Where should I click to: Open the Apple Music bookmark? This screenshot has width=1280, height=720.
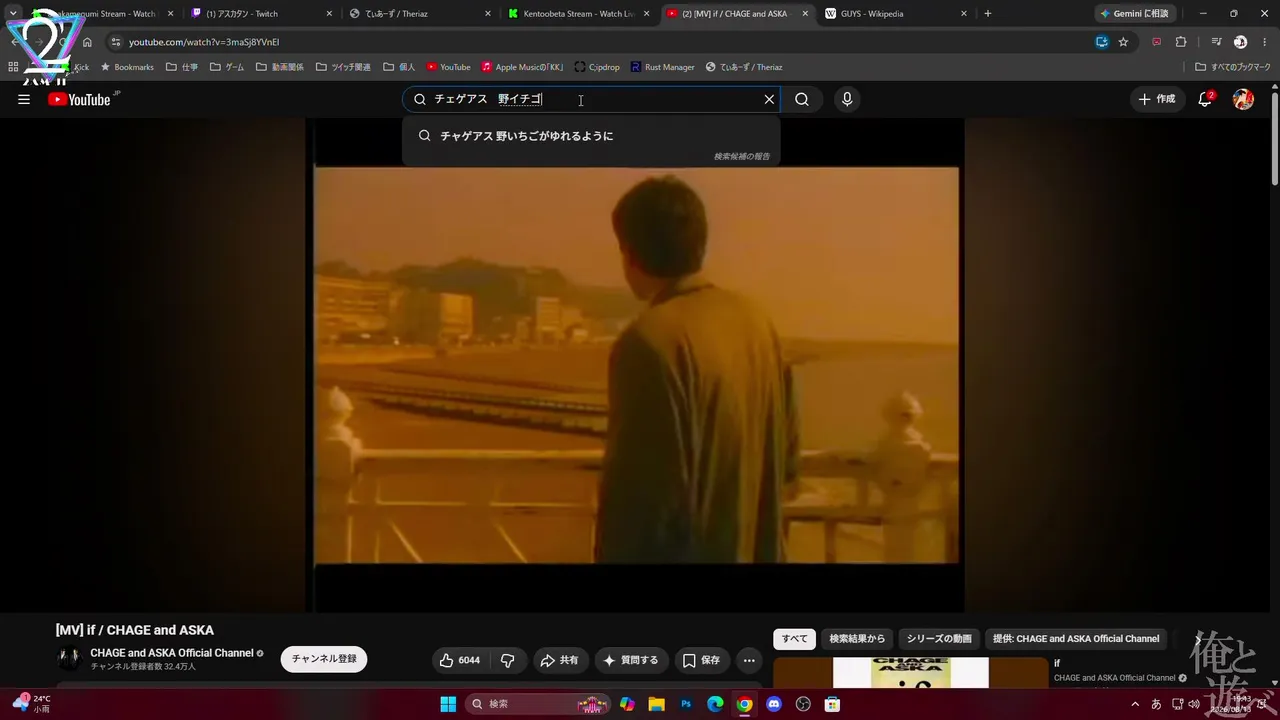pos(522,67)
